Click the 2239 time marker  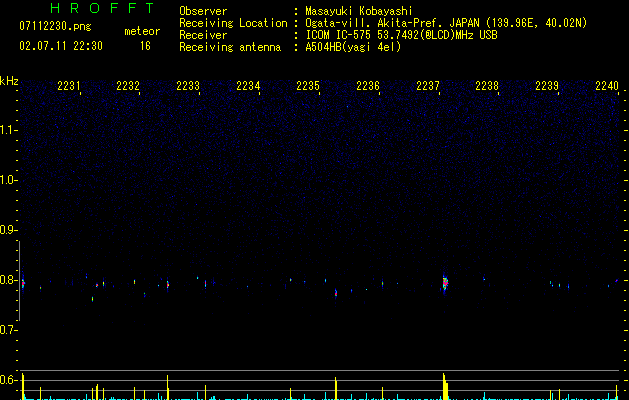click(x=547, y=86)
